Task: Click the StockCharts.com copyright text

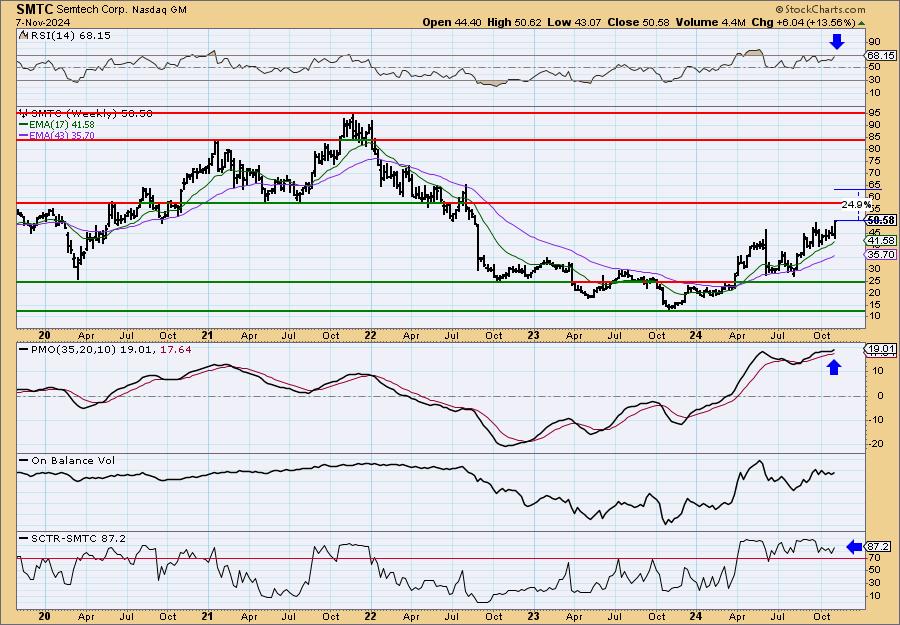Action: (820, 10)
